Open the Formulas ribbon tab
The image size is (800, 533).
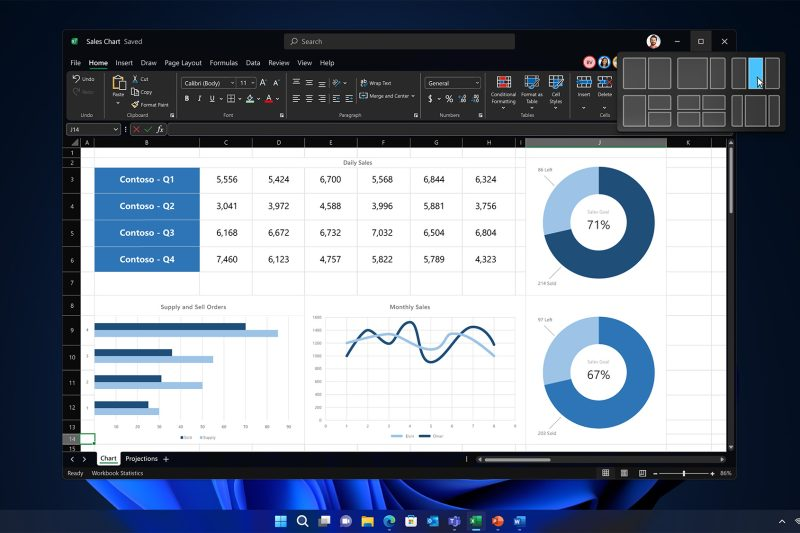[x=223, y=62]
